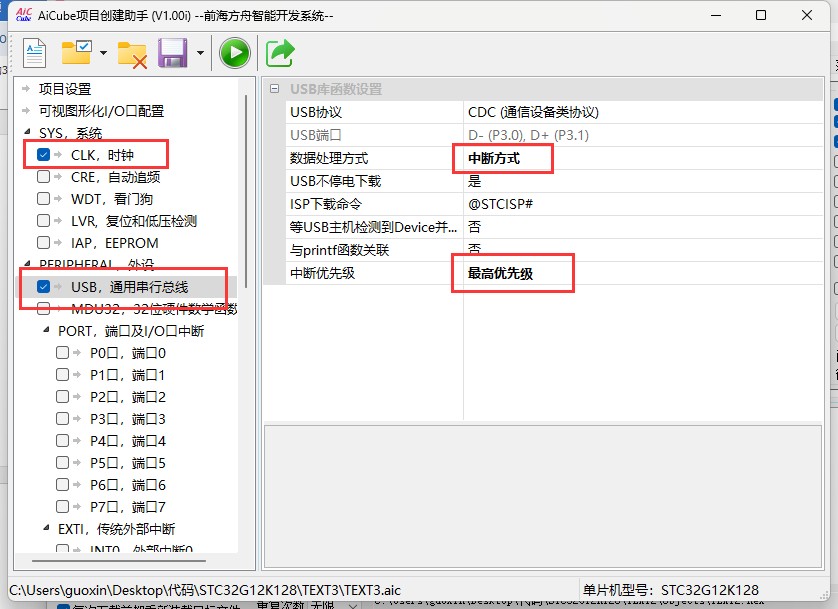
Task: Collapse the PORT, 端口及I/O口中断 node
Action: [46, 331]
